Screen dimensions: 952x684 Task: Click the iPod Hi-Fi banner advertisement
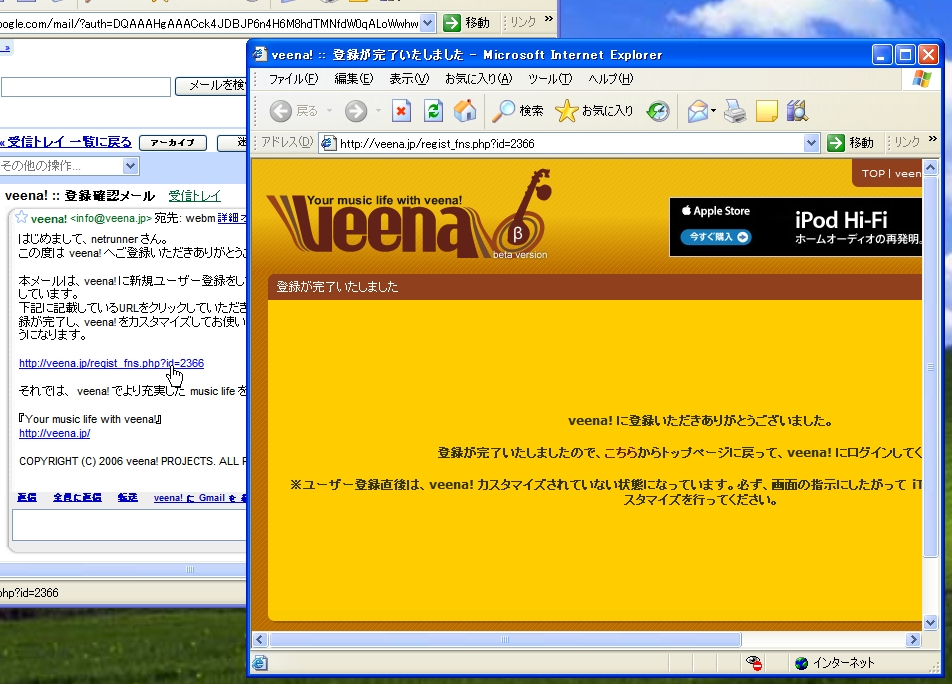point(795,227)
